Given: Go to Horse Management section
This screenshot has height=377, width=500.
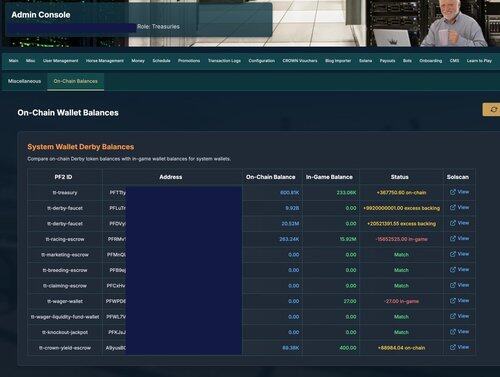Looking at the screenshot, I should [x=105, y=61].
